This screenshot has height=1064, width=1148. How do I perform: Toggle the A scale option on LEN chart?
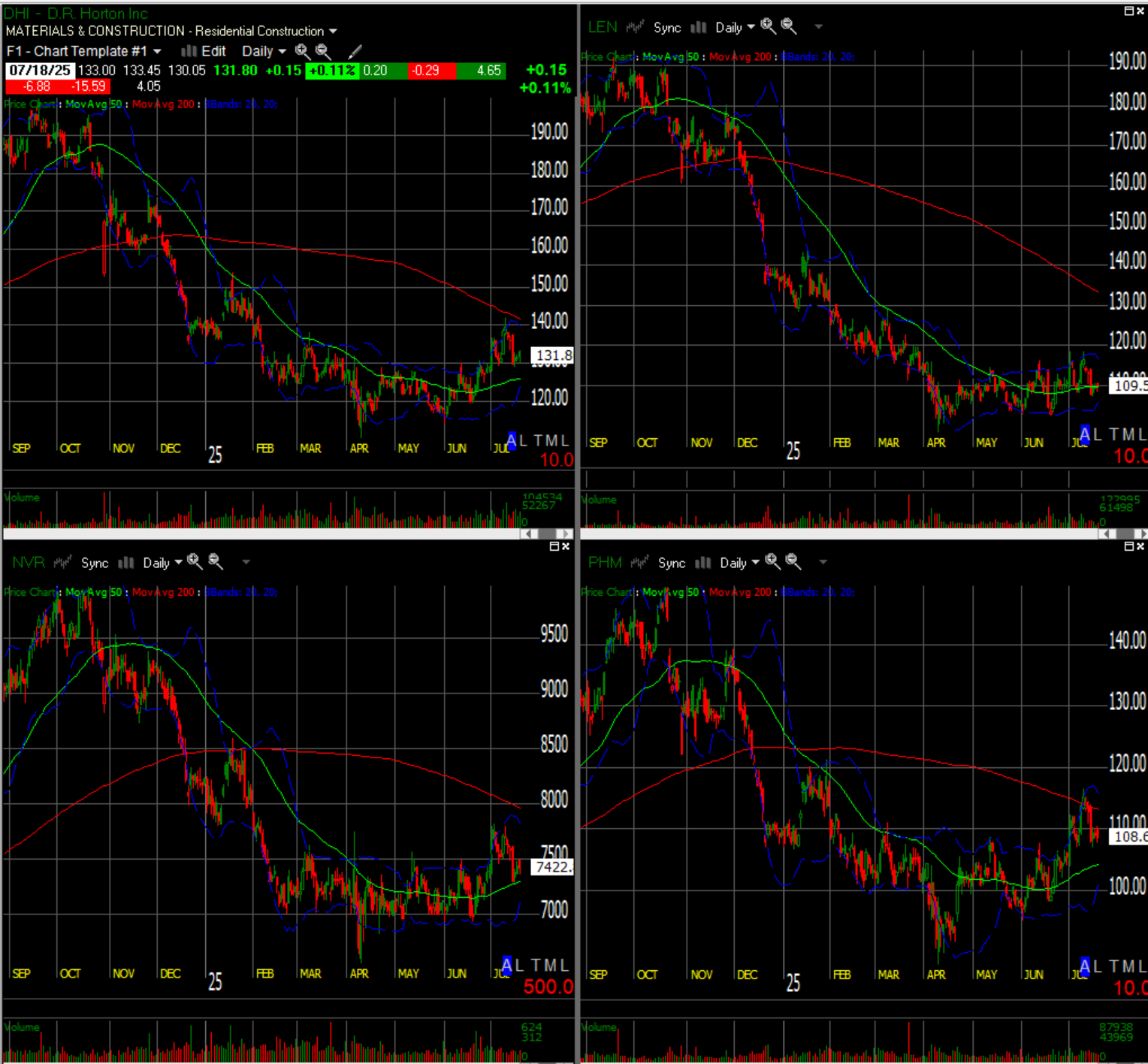(1085, 434)
